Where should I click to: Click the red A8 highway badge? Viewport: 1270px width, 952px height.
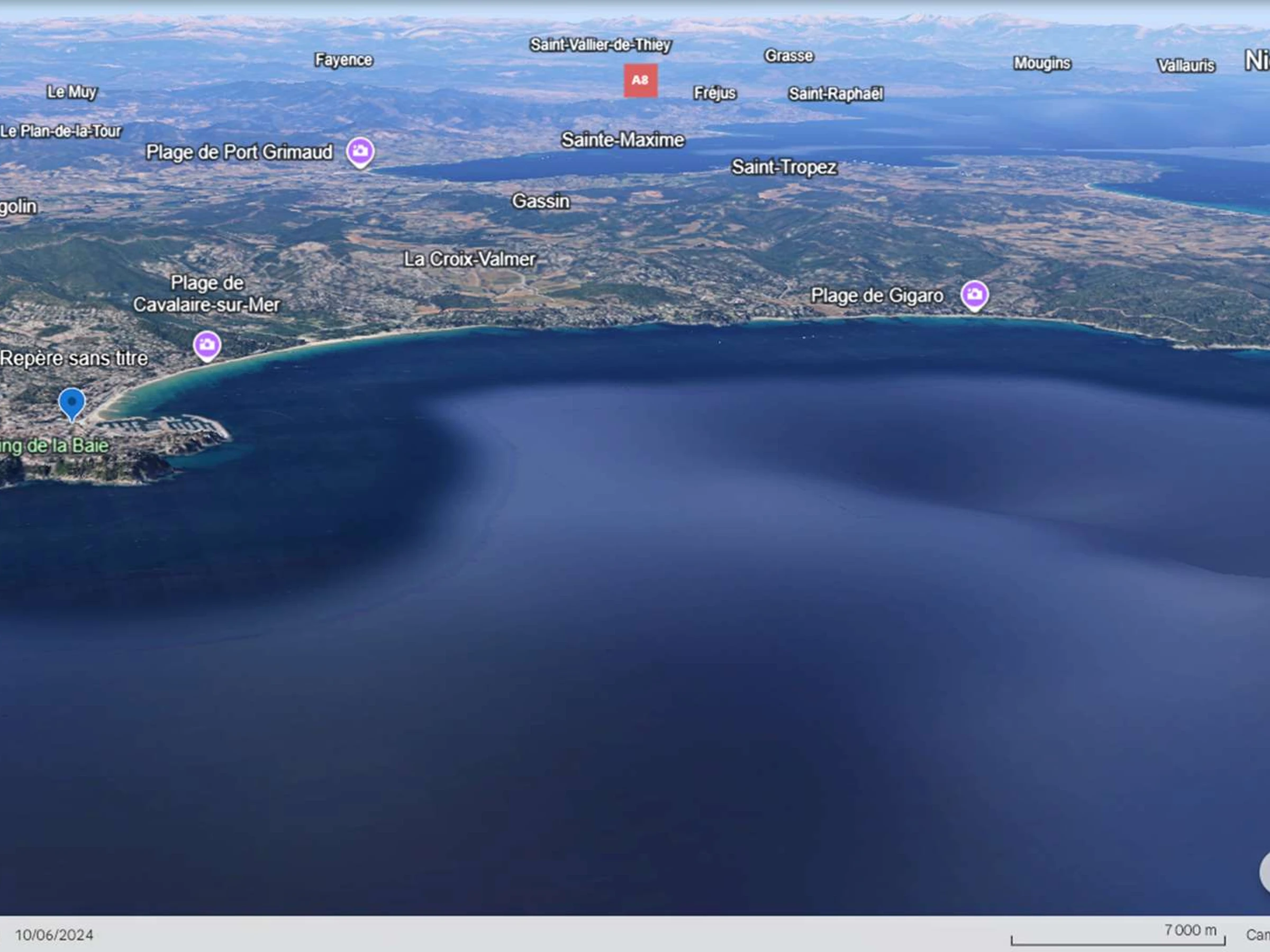(x=640, y=80)
